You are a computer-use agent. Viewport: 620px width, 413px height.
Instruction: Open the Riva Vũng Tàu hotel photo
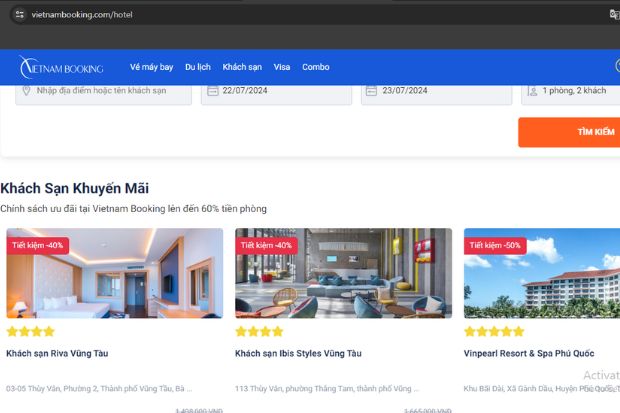tap(115, 273)
